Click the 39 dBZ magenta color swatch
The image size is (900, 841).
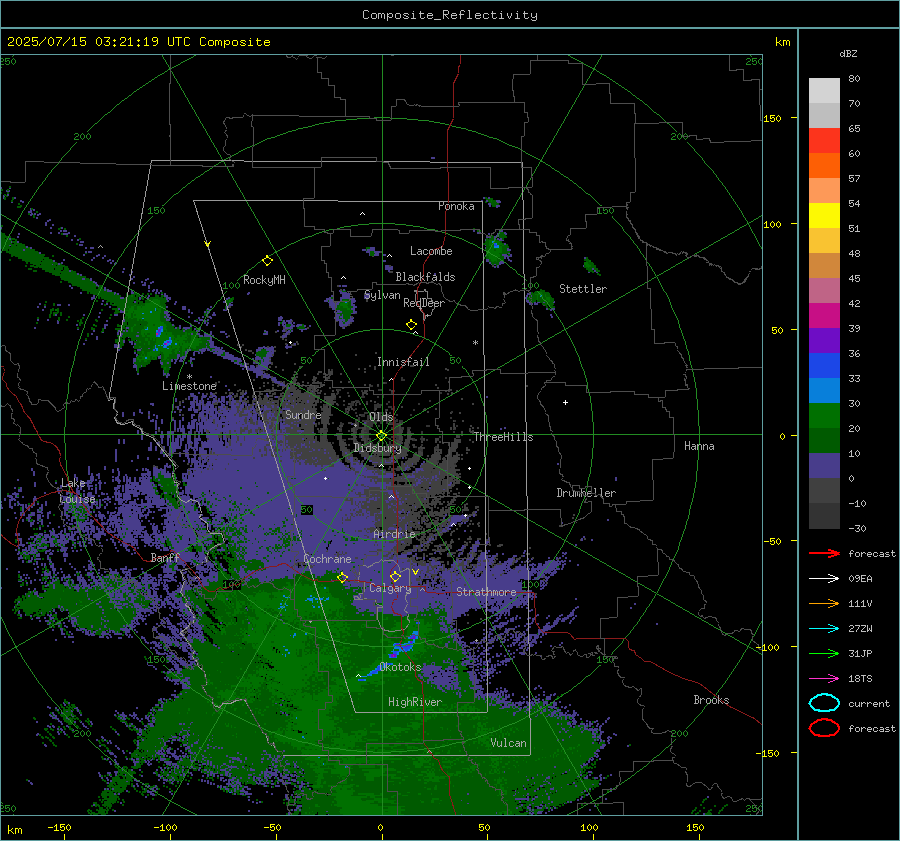click(824, 316)
